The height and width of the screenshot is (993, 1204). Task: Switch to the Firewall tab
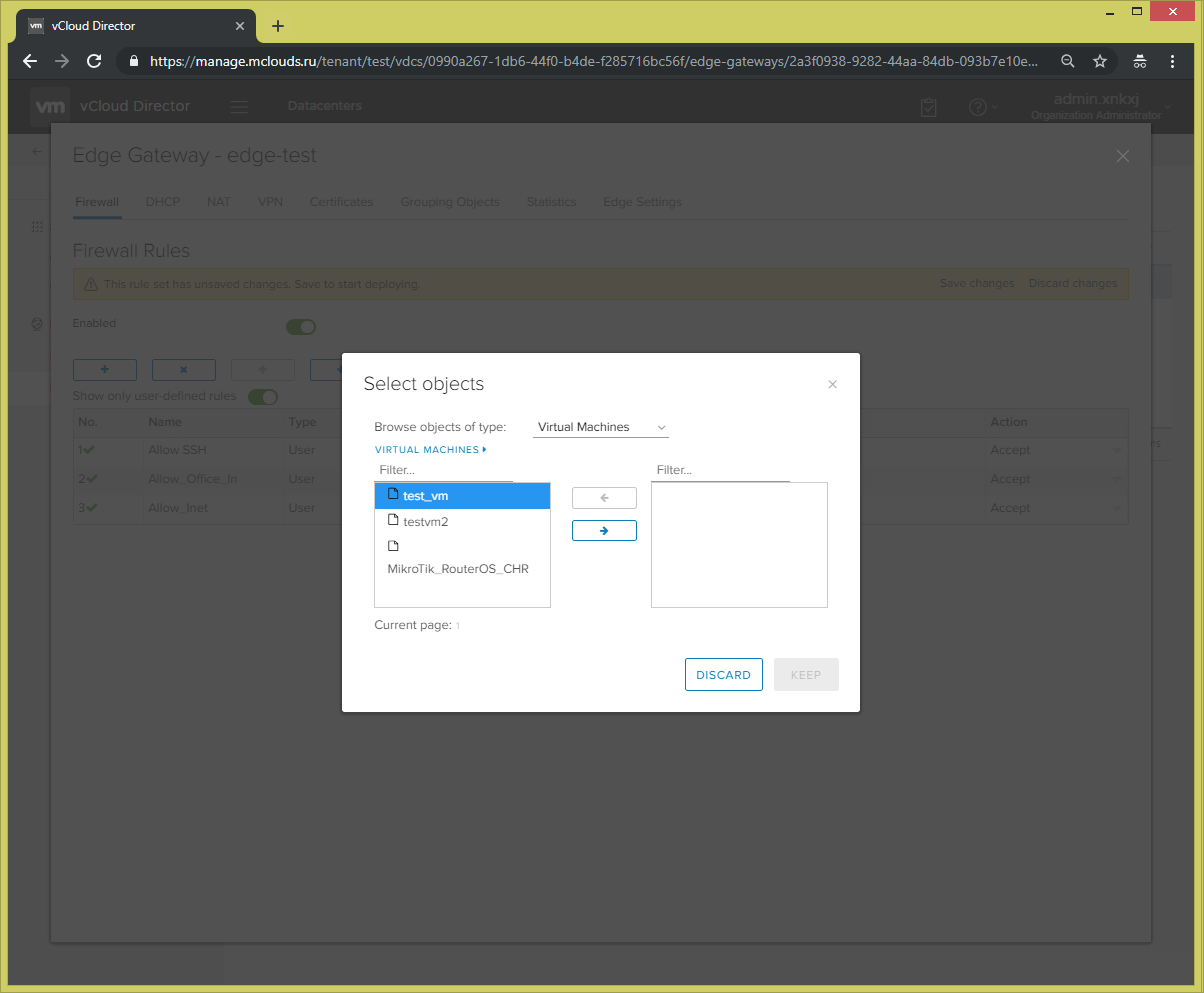click(x=97, y=202)
